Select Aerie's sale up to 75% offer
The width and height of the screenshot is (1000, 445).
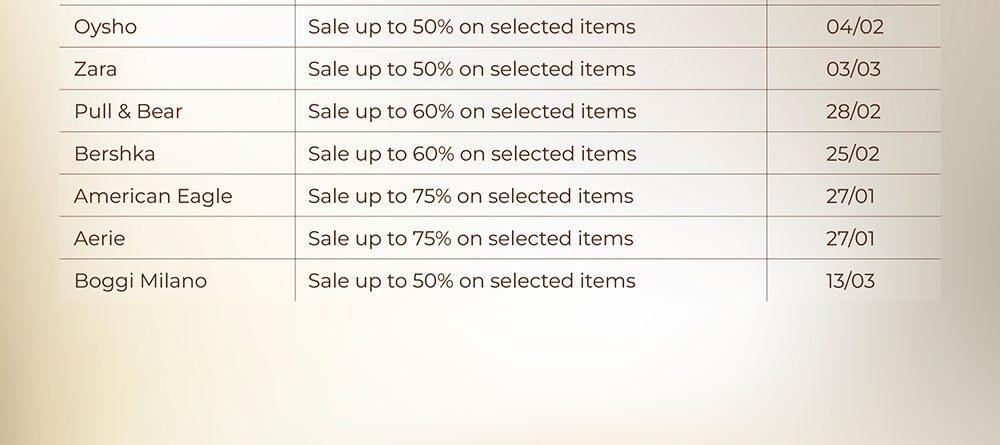[x=470, y=238]
